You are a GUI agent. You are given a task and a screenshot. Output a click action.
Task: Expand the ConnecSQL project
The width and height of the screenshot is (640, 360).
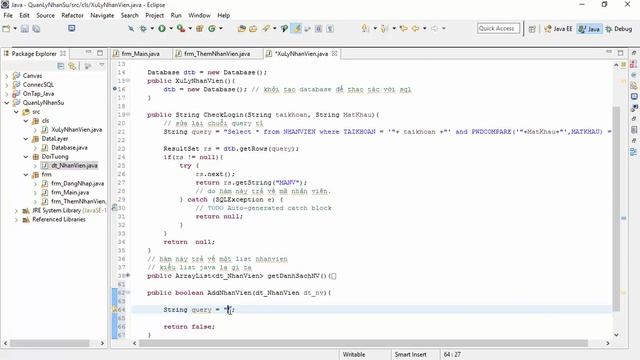[6, 85]
